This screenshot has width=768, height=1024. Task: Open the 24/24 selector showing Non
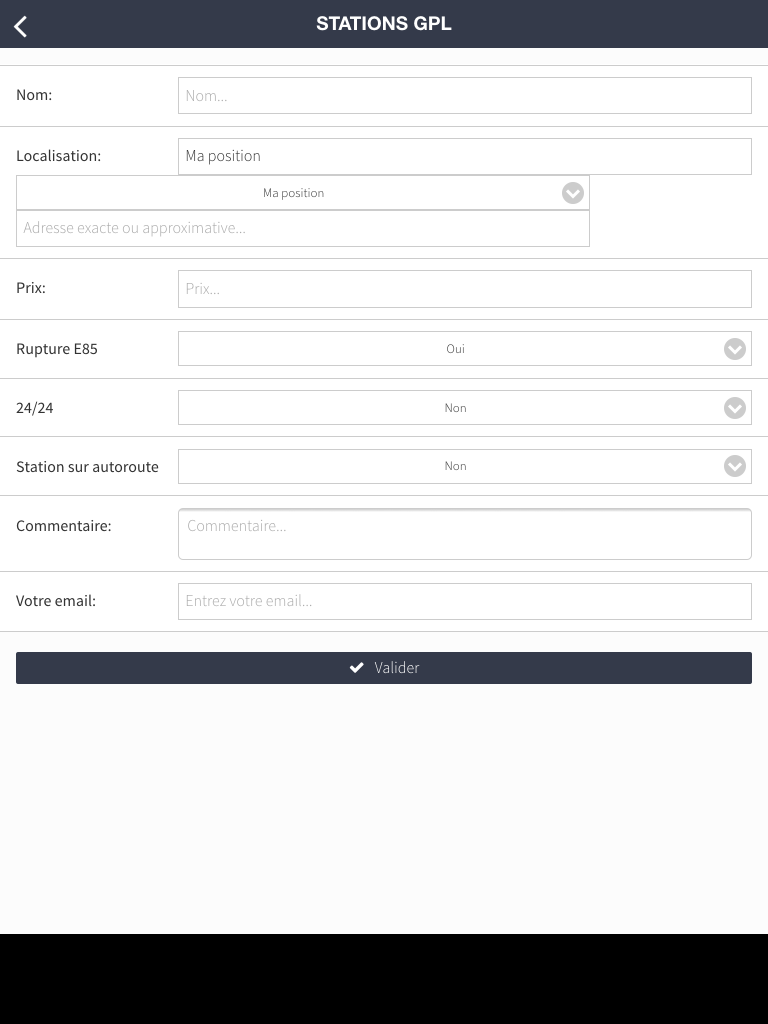click(465, 408)
